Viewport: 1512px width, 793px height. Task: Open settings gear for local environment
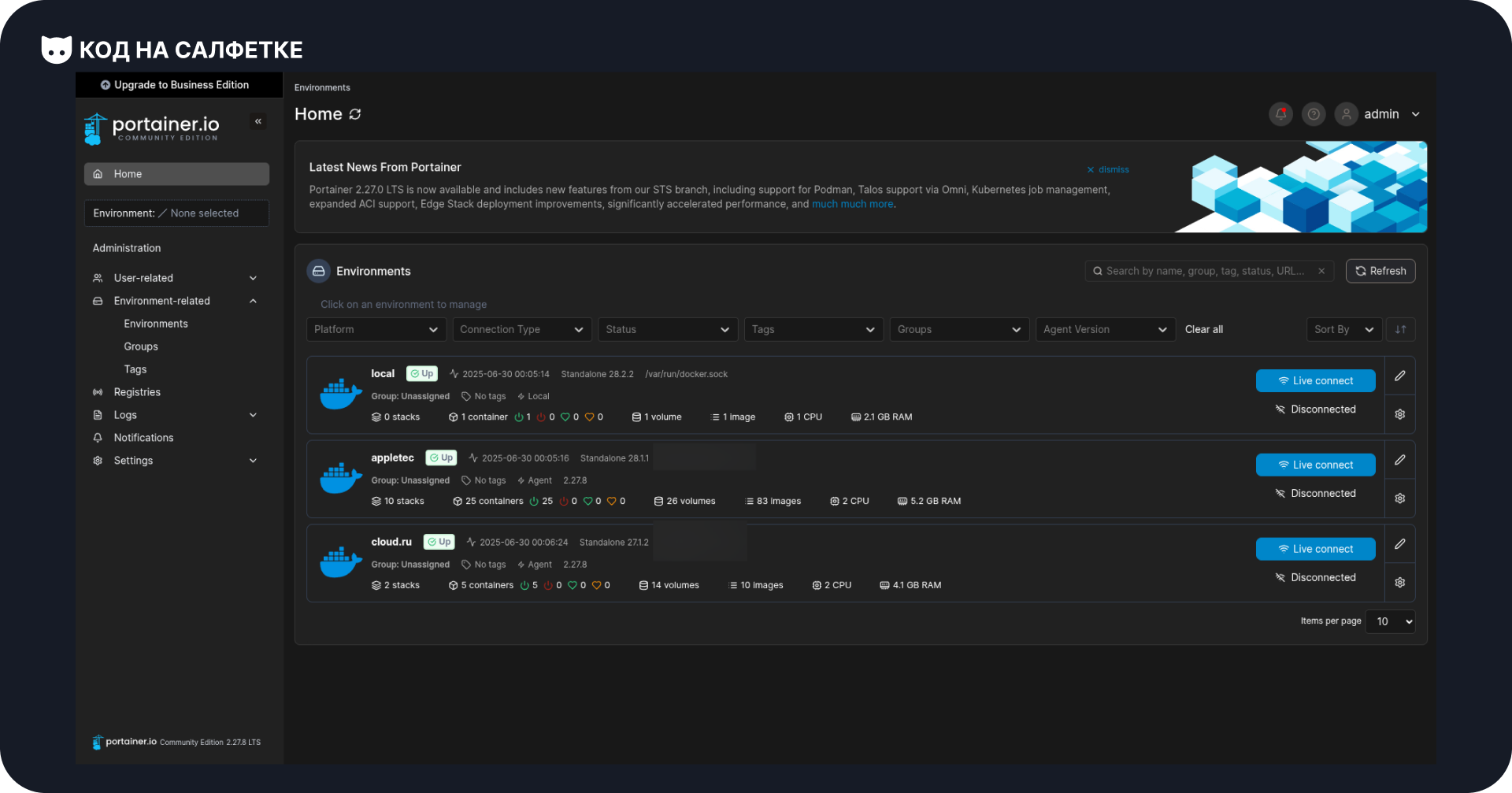[x=1400, y=414]
